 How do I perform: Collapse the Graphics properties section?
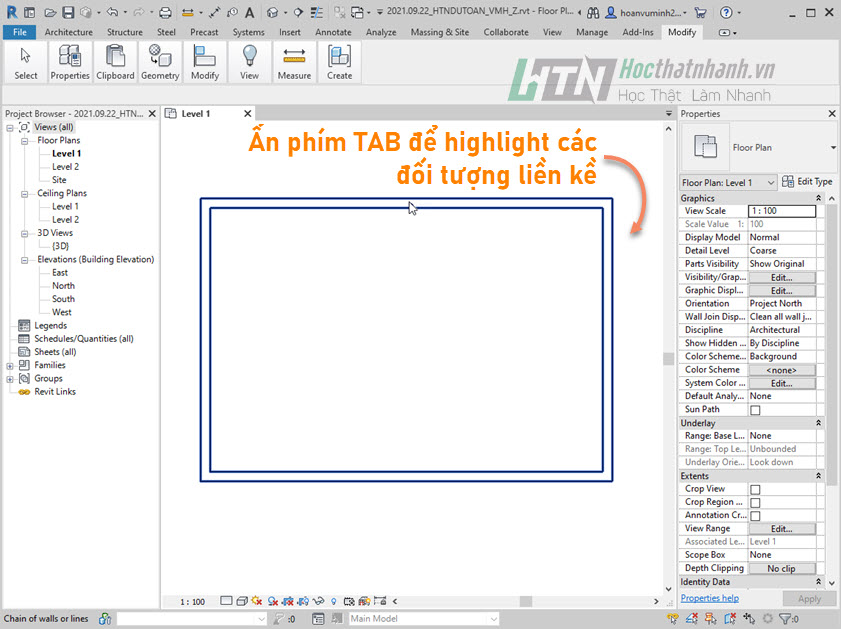(818, 198)
